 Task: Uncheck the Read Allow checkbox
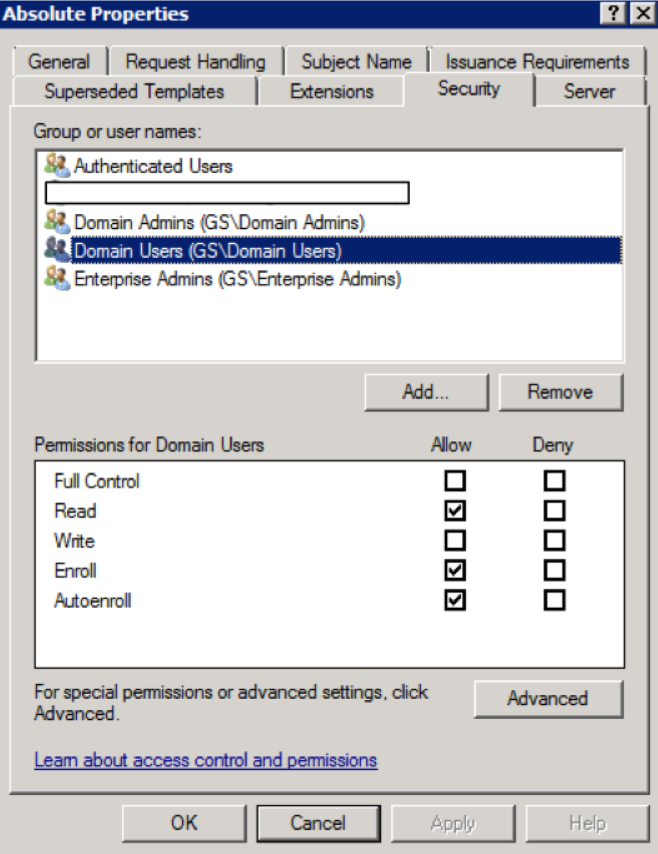[x=456, y=511]
